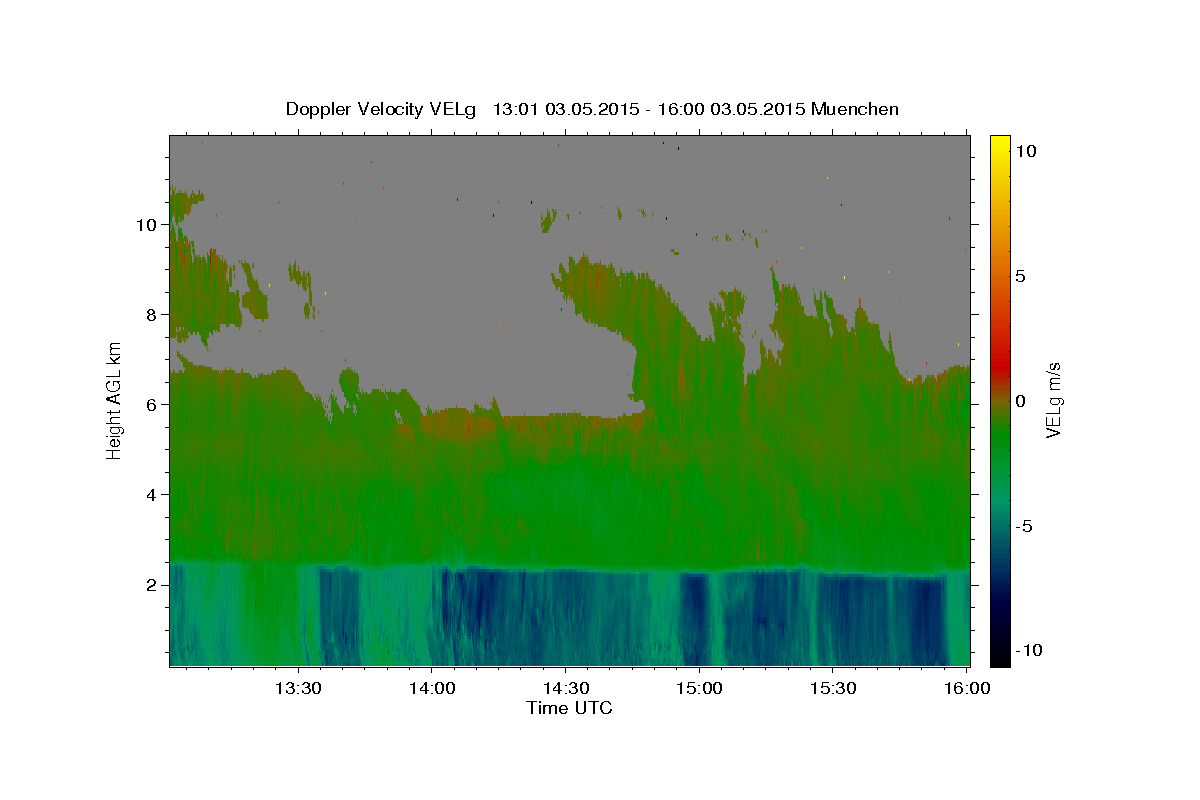Click the yellow top of the colorbar
Image resolution: width=1200 pixels, height=800 pixels.
coord(999,145)
